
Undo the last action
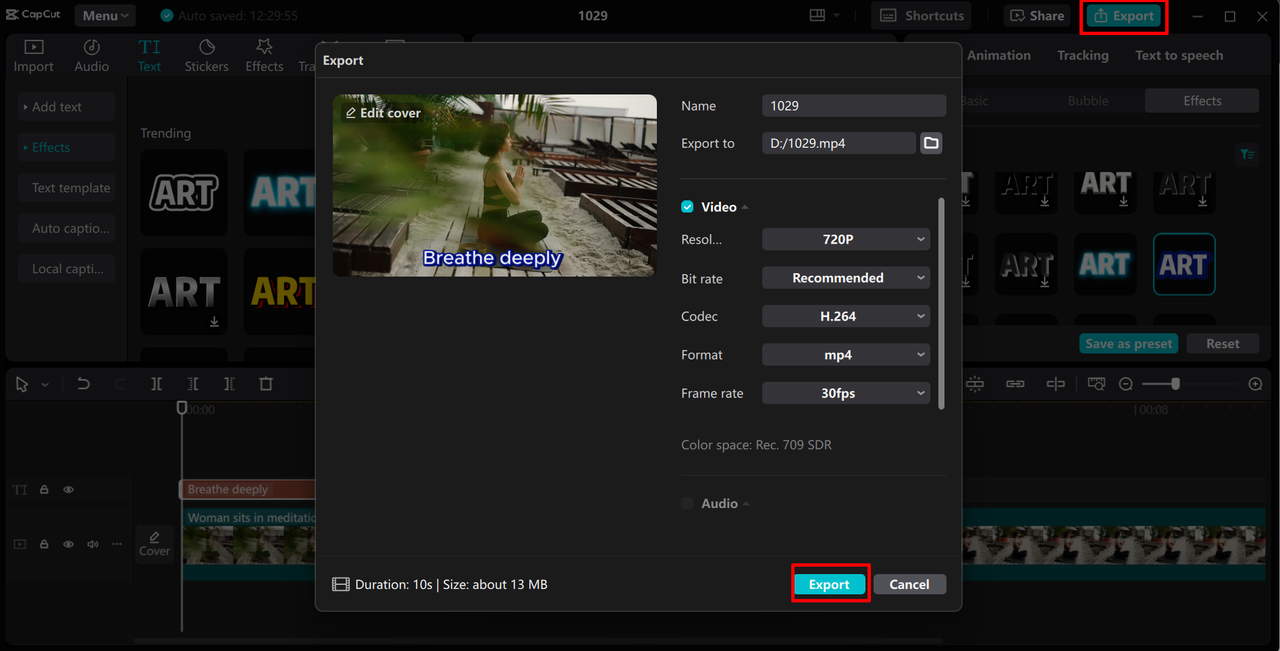84,384
